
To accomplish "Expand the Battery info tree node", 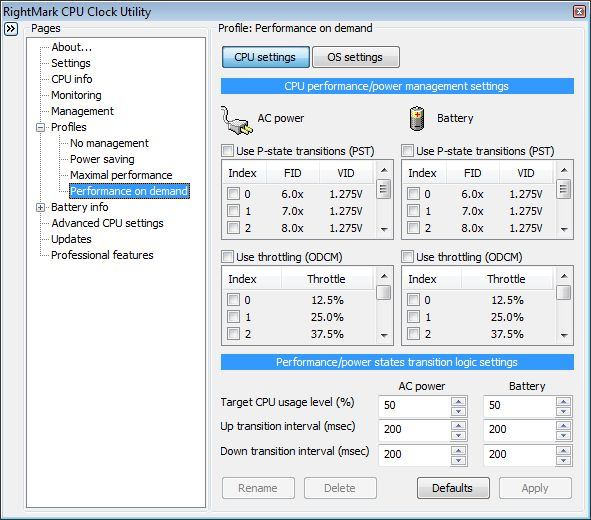I will pos(40,207).
